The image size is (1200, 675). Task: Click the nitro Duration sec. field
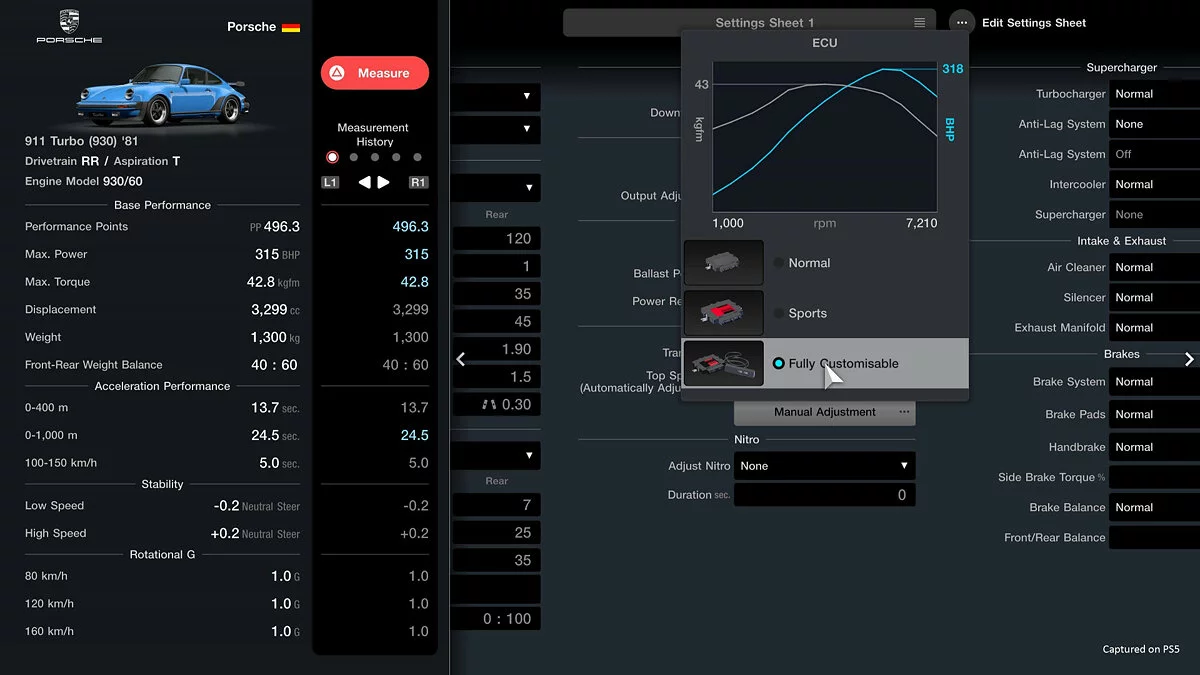coord(825,495)
